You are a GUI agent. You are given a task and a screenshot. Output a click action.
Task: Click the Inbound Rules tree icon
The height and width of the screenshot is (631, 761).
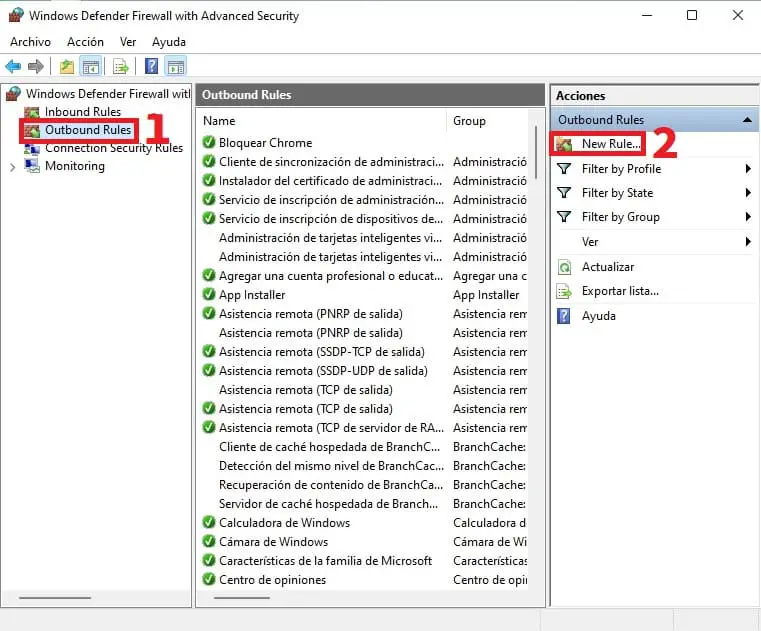32,112
